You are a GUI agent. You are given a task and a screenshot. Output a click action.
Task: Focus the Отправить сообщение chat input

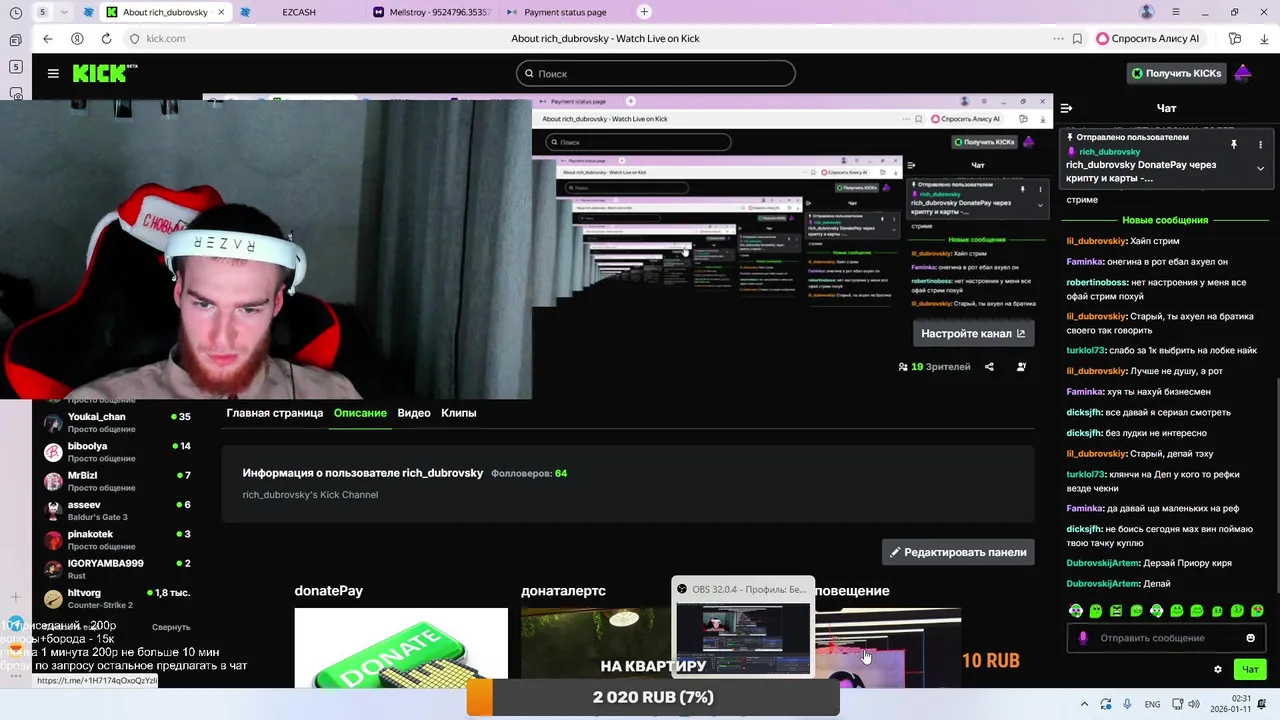point(1166,638)
